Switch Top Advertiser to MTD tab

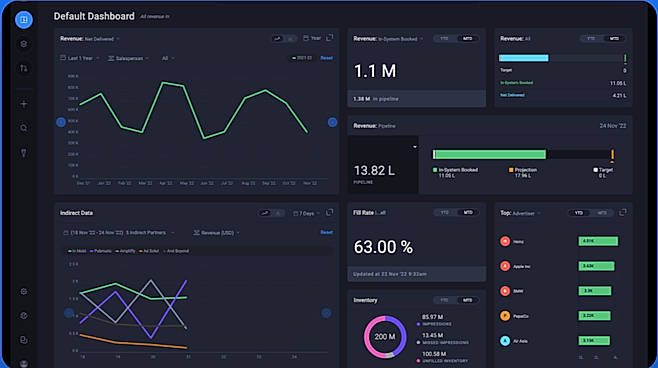[602, 213]
